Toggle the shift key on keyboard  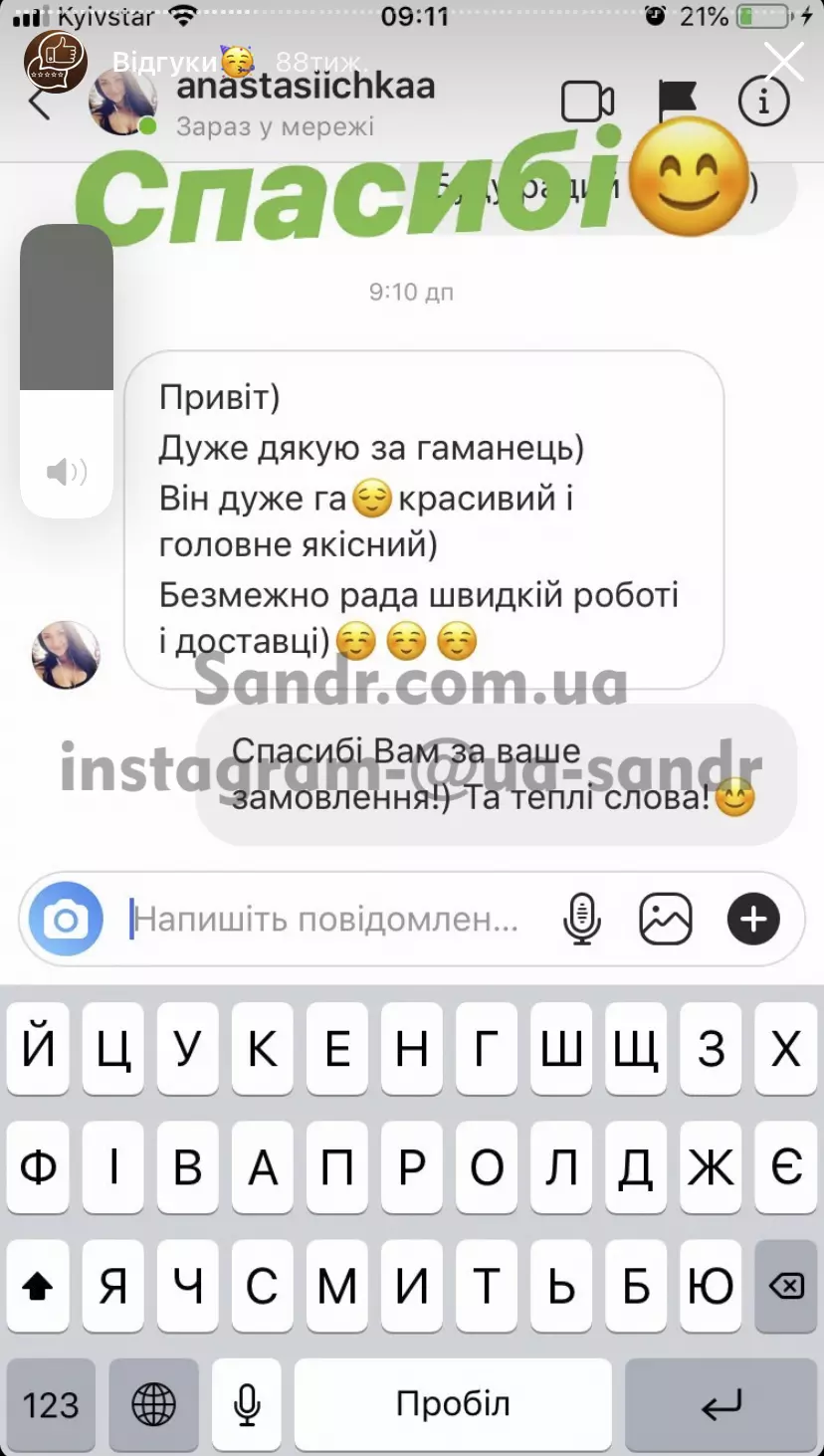coord(38,1287)
